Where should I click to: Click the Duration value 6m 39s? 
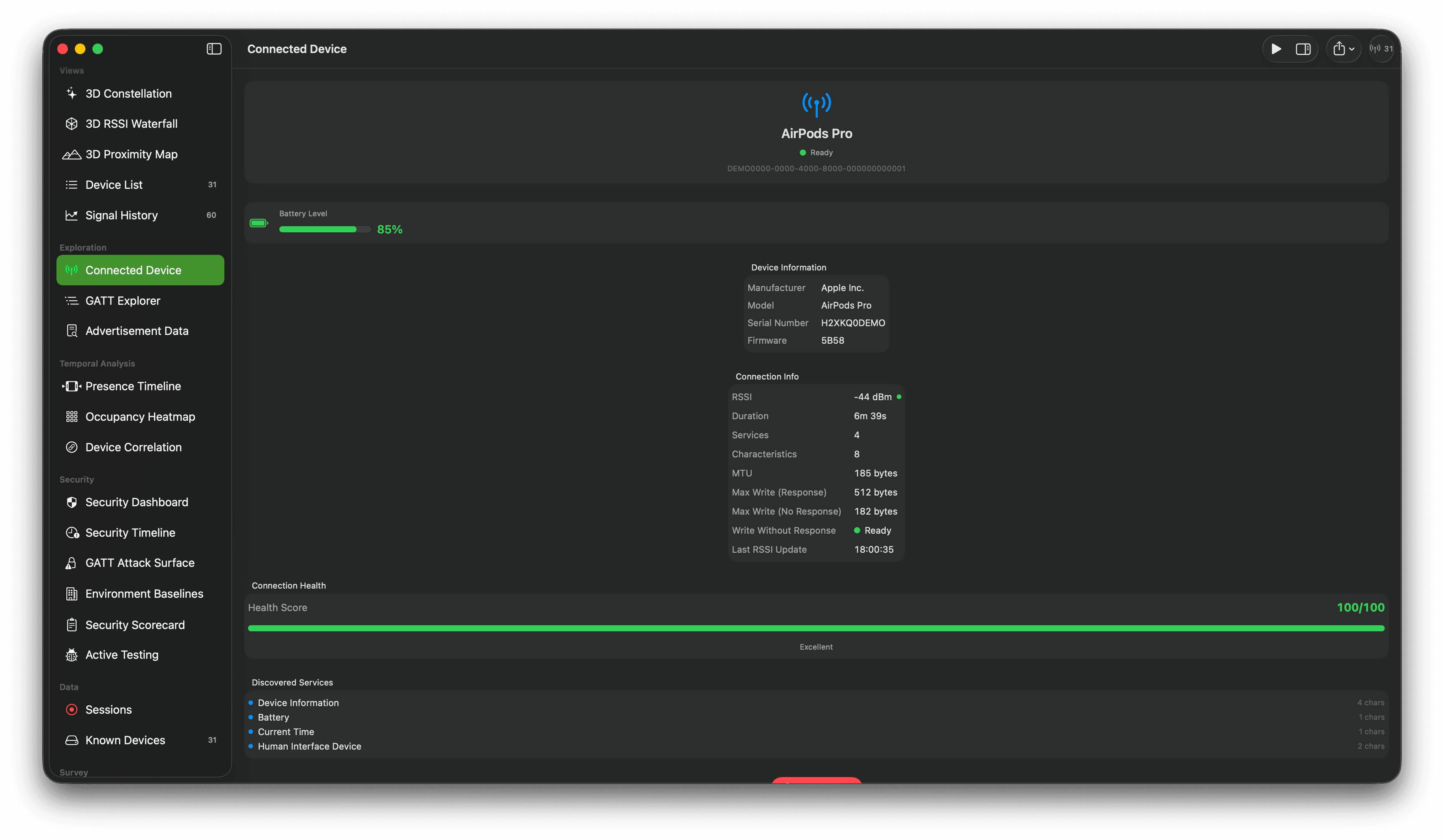pos(870,416)
